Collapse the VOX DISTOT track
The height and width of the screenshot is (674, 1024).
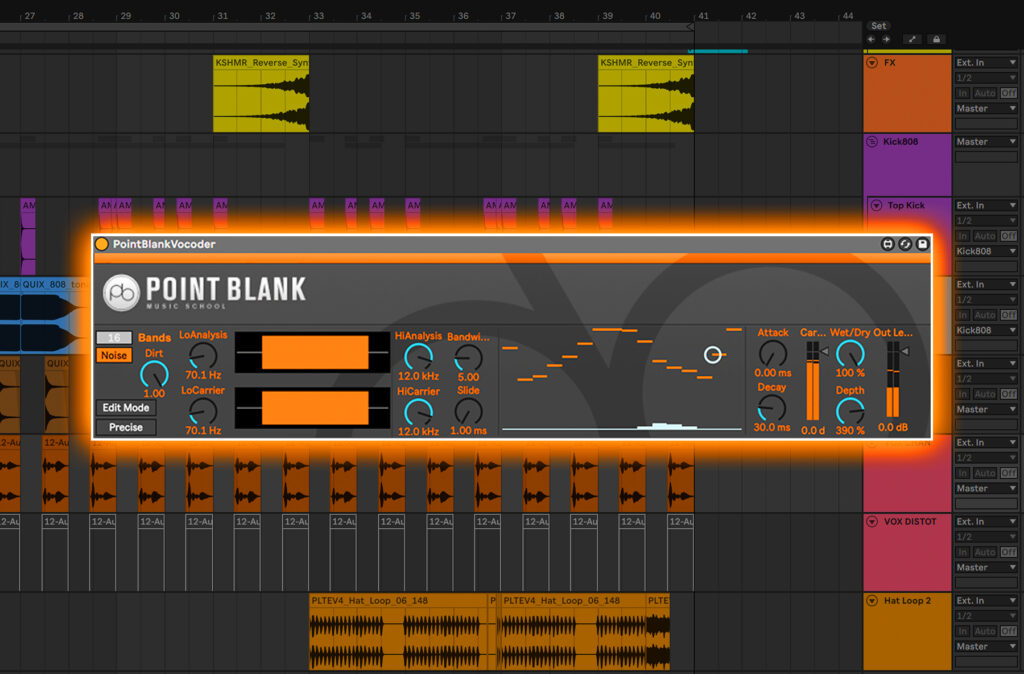pos(872,522)
